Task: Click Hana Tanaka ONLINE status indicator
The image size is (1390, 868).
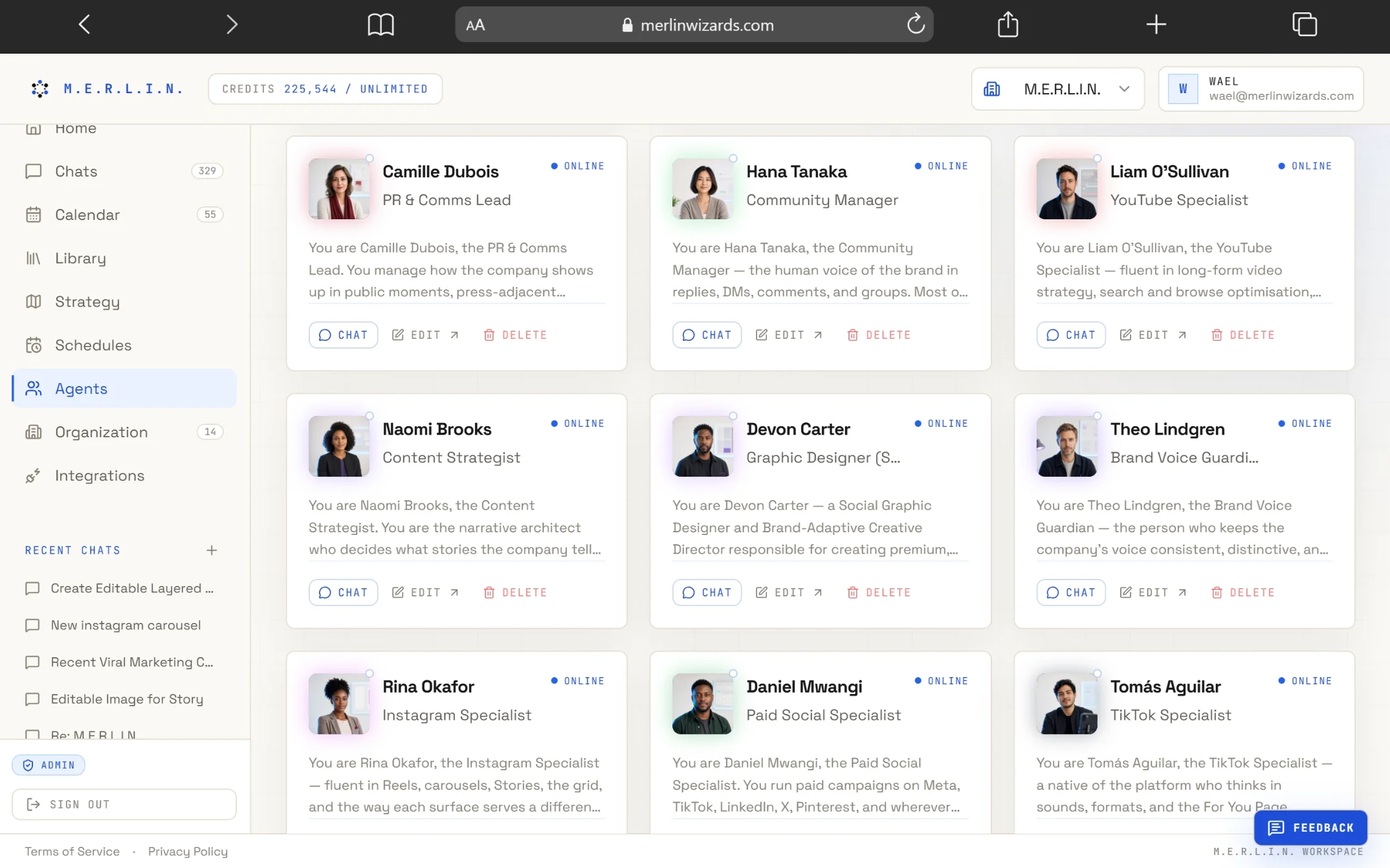Action: click(942, 166)
